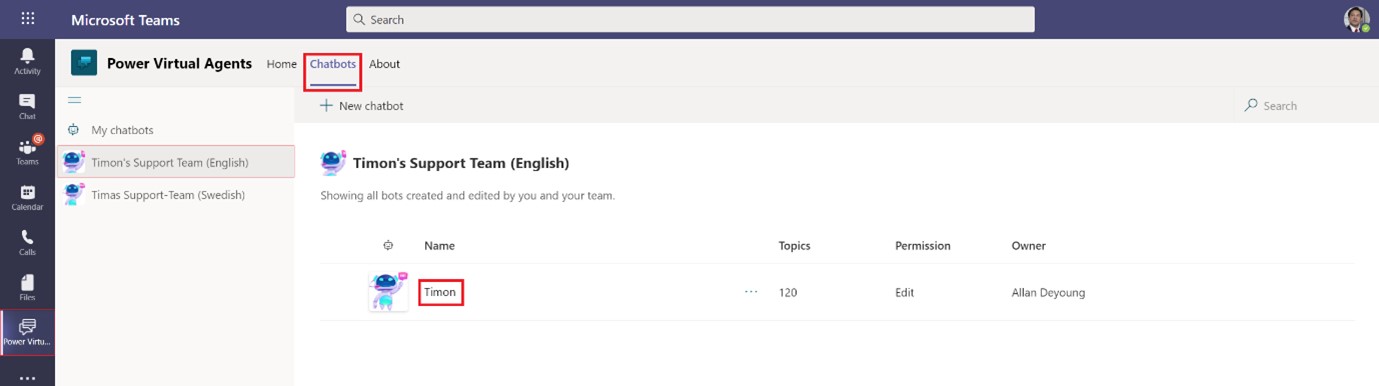Sort by the Name column header
Image resolution: width=1379 pixels, height=386 pixels.
click(439, 246)
